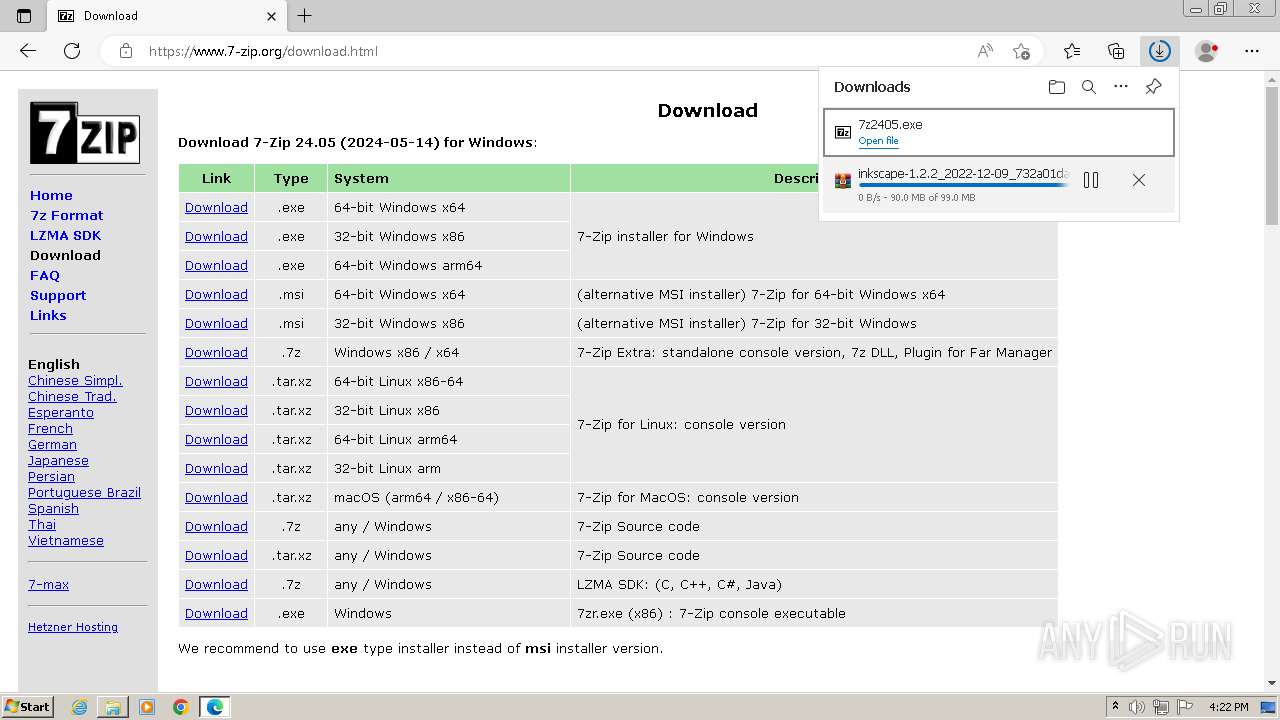Screen dimensions: 1280x720
Task: Click the 7-Zip logo
Action: (x=84, y=133)
